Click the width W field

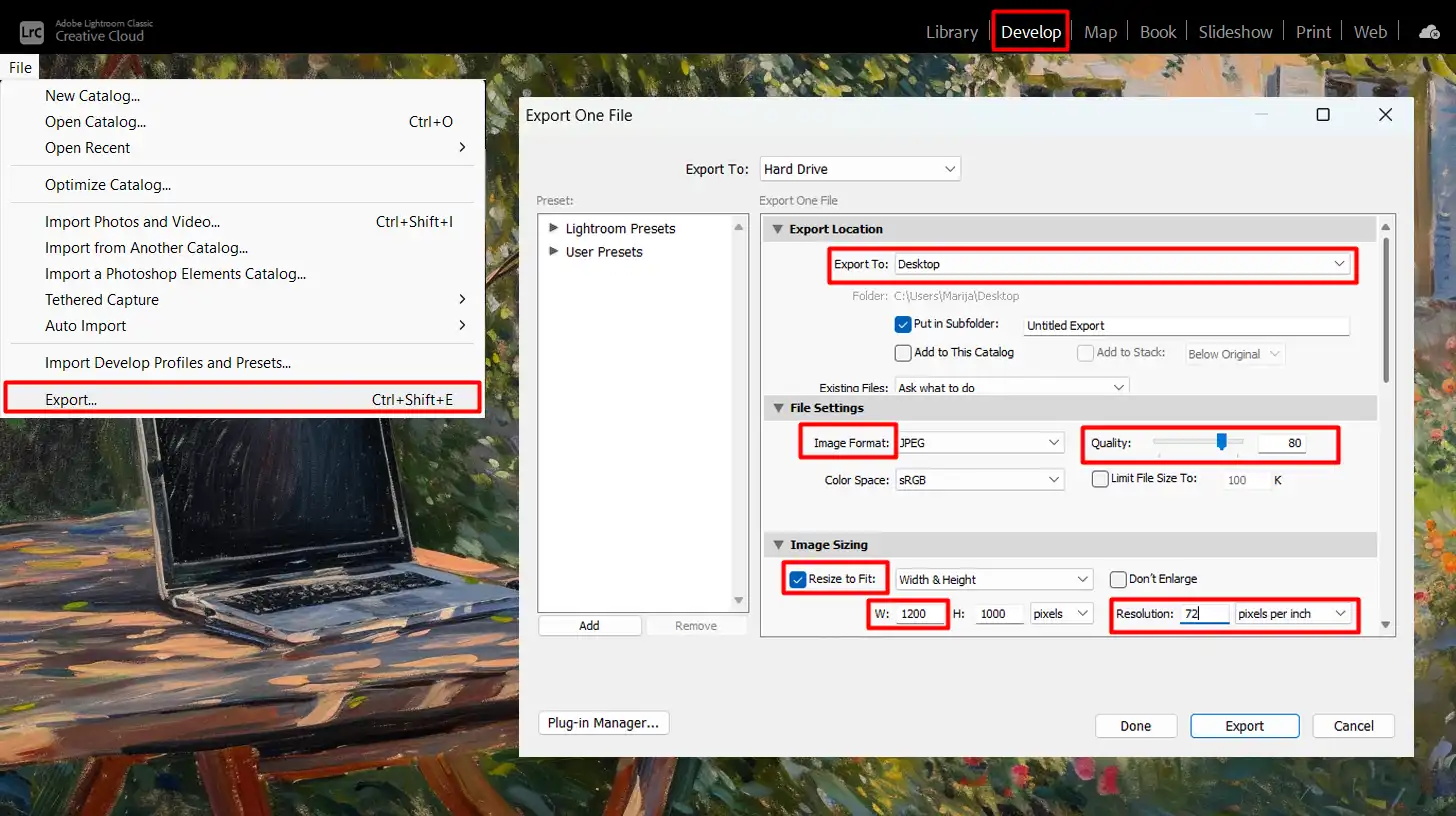[921, 614]
